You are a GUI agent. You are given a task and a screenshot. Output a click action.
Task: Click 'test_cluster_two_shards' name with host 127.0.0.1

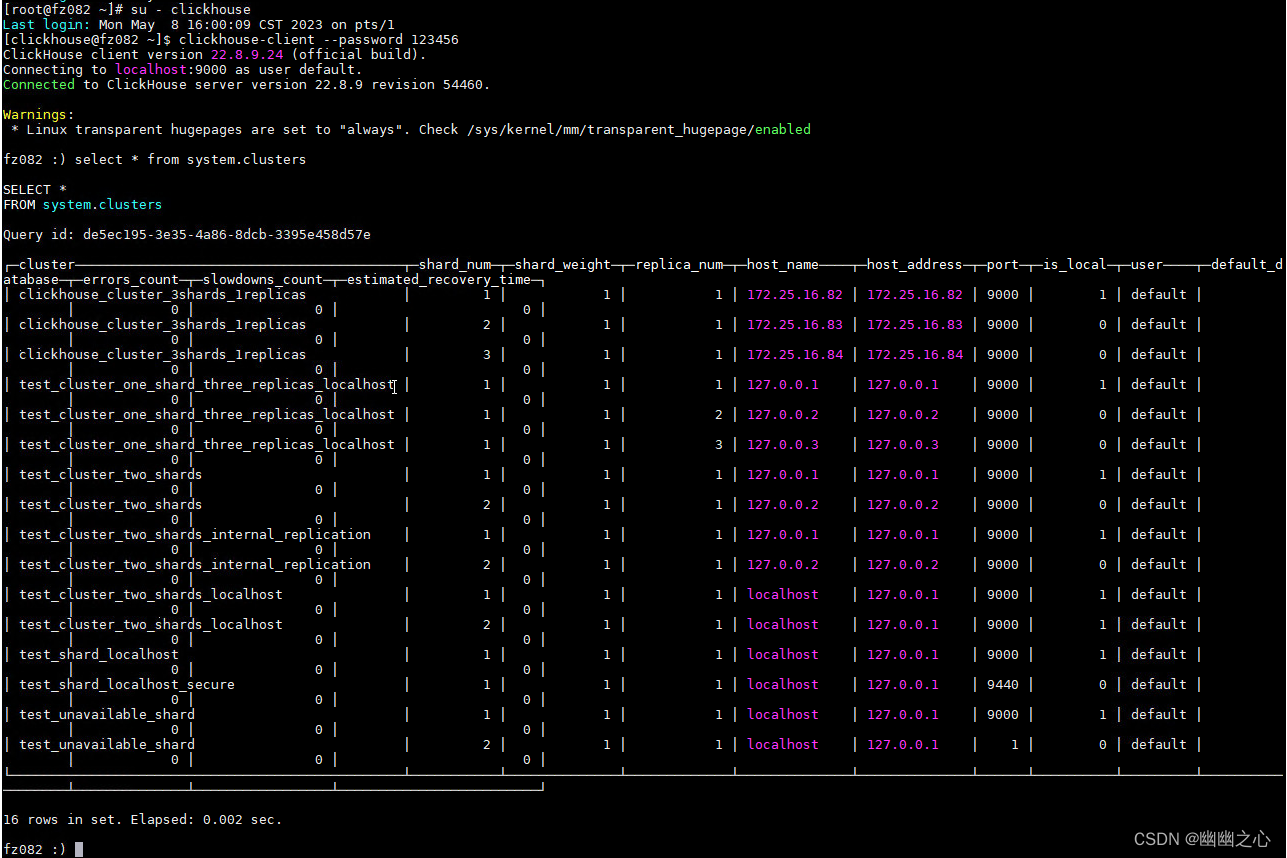[111, 474]
